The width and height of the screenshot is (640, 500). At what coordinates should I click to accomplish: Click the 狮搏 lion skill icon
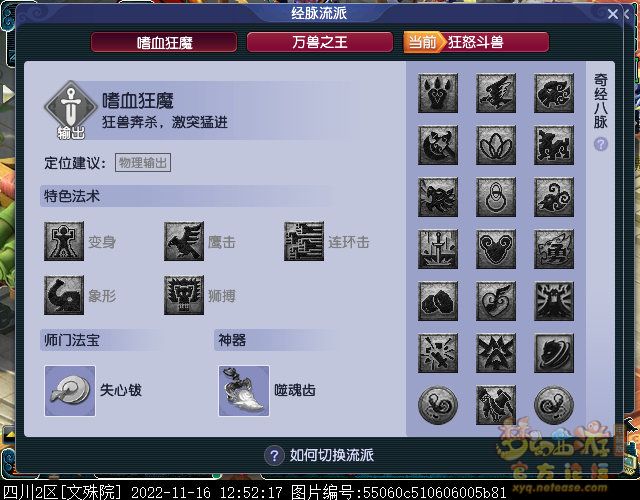click(184, 295)
